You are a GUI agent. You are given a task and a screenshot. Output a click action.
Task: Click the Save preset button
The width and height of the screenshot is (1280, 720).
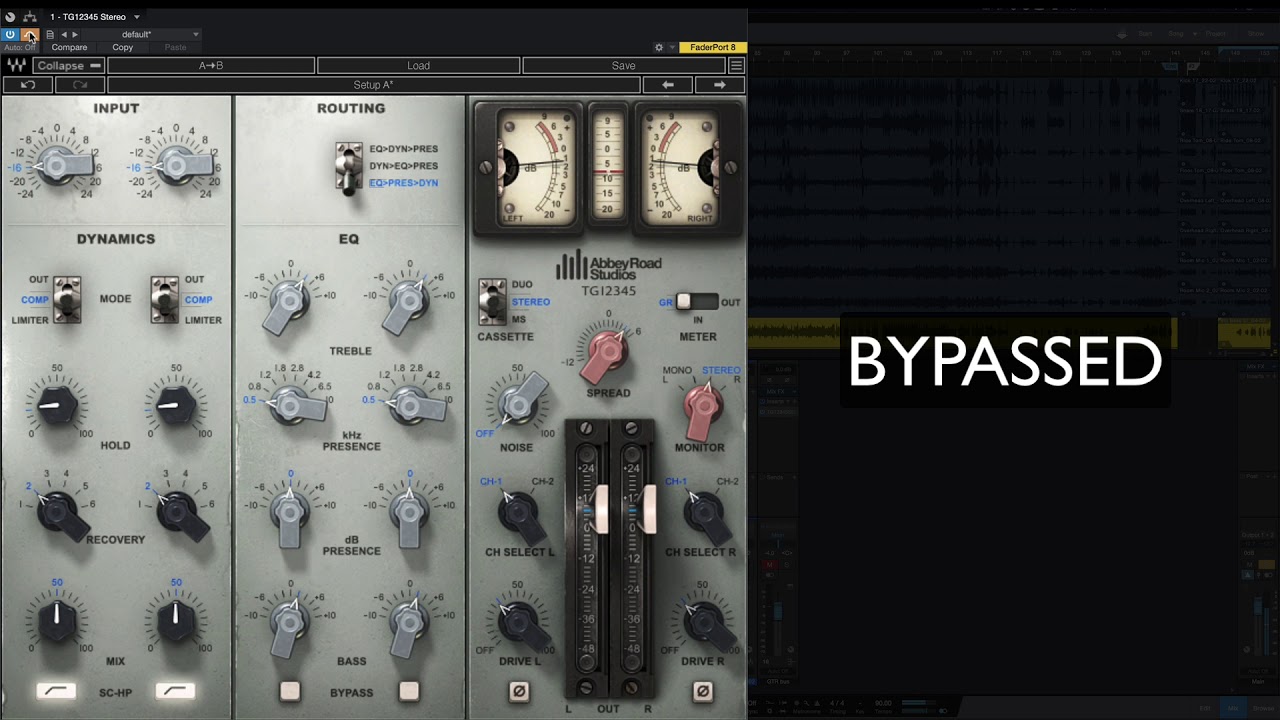pyautogui.click(x=623, y=65)
